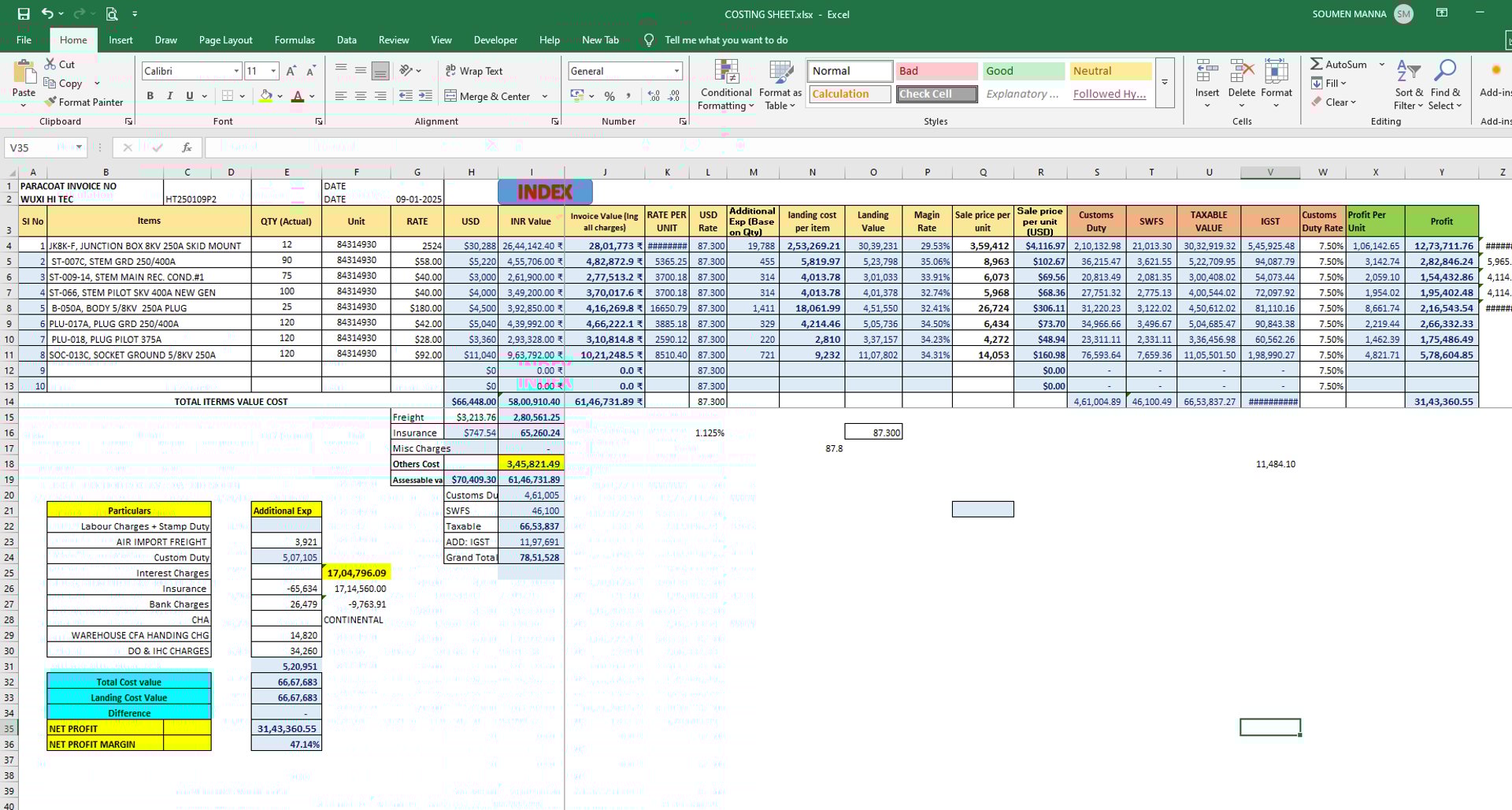Image resolution: width=1512 pixels, height=810 pixels.
Task: Apply the Good cell style
Action: (x=1023, y=71)
